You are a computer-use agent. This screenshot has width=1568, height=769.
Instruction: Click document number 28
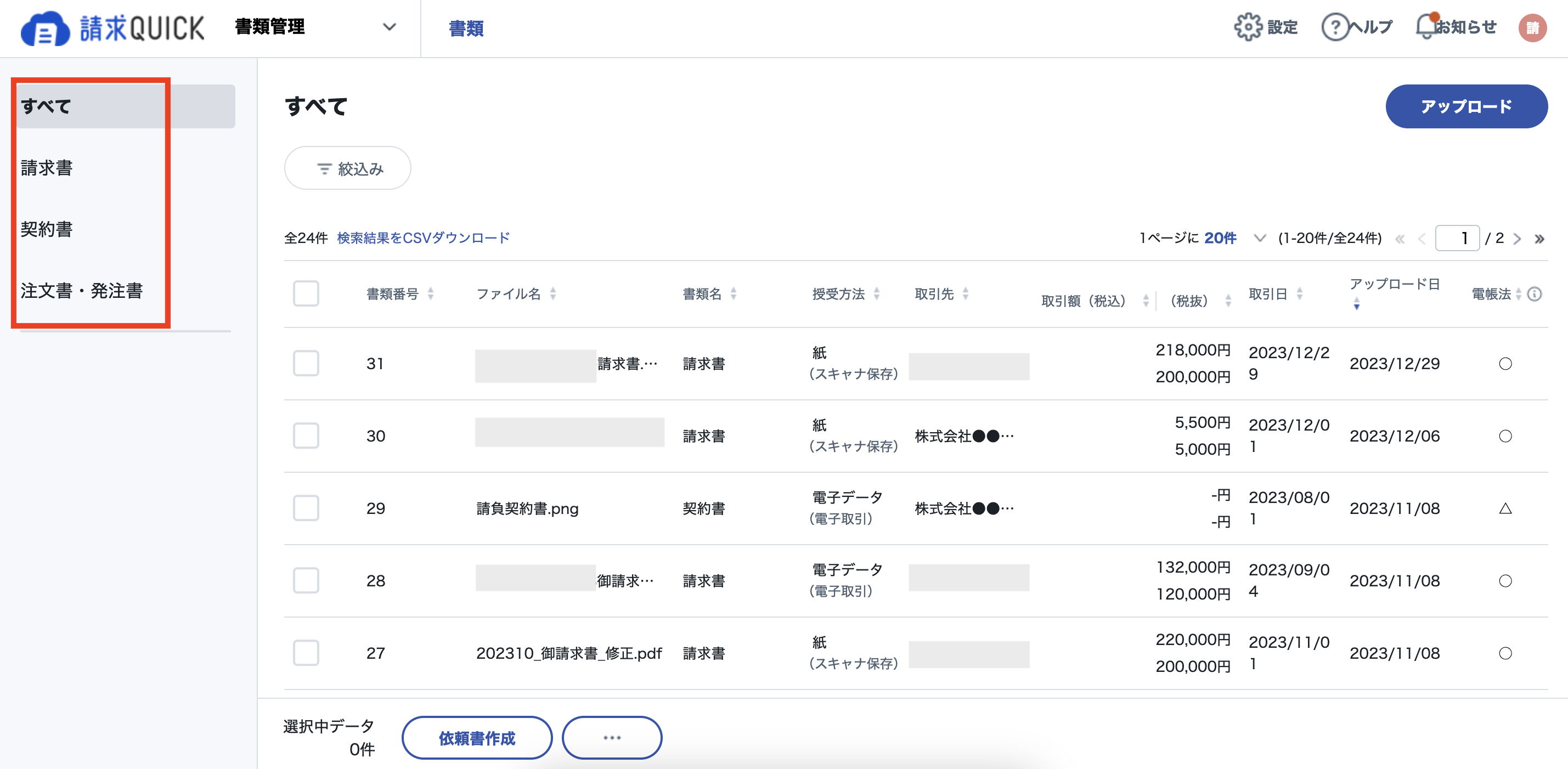tap(376, 581)
